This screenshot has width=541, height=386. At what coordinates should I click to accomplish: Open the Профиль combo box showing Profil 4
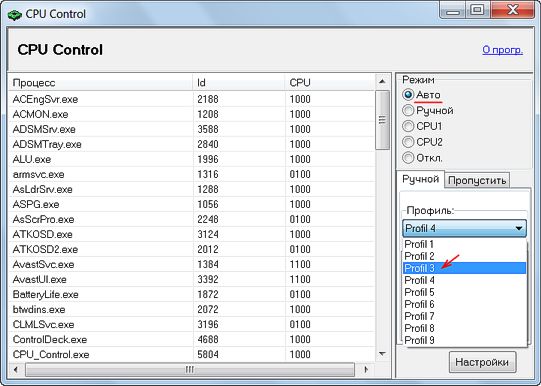coord(464,228)
